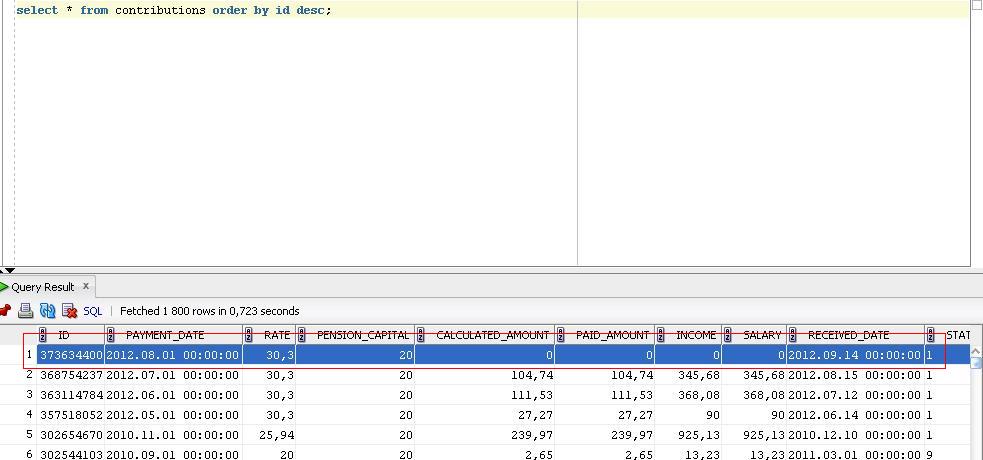Click the ID column sort icon
The image size is (983, 460).
pyautogui.click(x=43, y=335)
